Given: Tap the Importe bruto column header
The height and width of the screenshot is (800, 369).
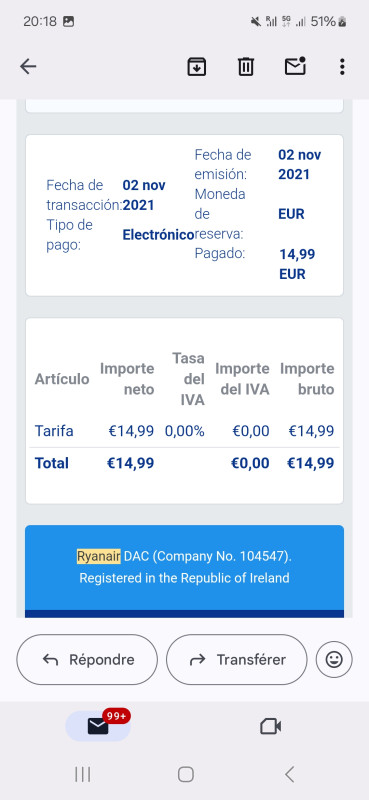Looking at the screenshot, I should click(307, 379).
